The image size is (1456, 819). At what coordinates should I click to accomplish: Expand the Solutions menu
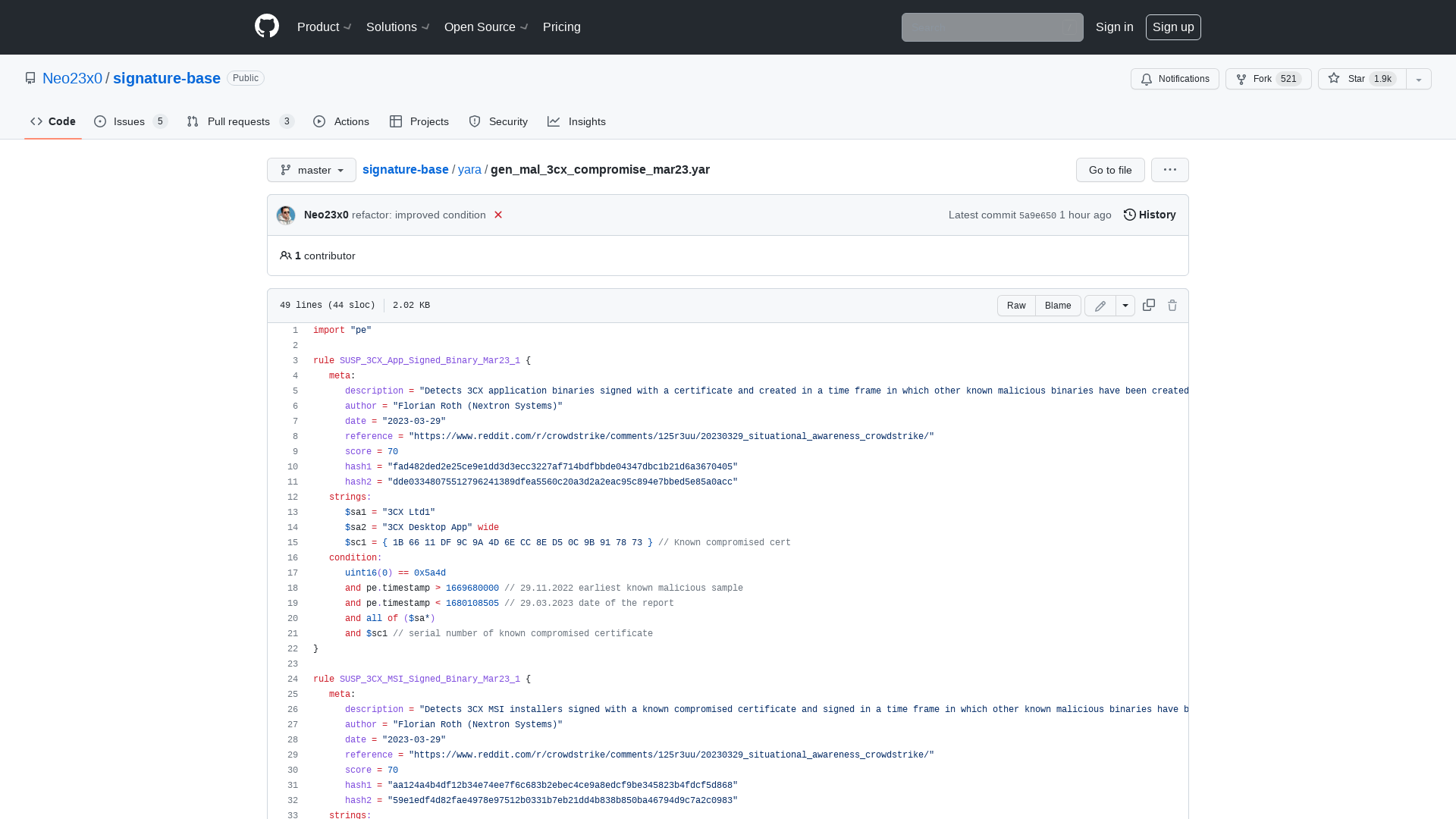point(398,27)
